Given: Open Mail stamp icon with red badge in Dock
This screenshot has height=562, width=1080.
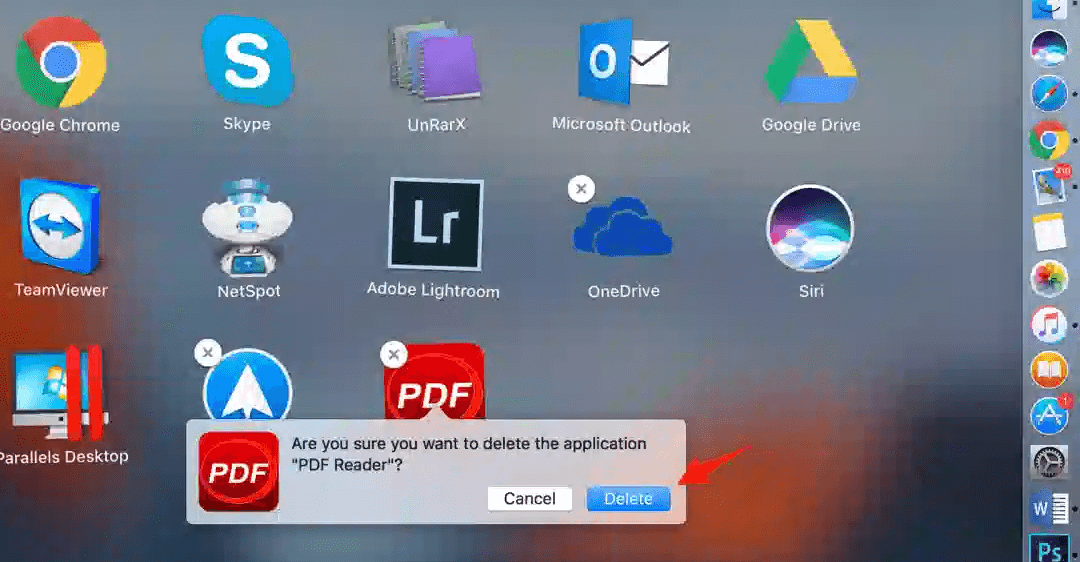Looking at the screenshot, I should coord(1050,185).
